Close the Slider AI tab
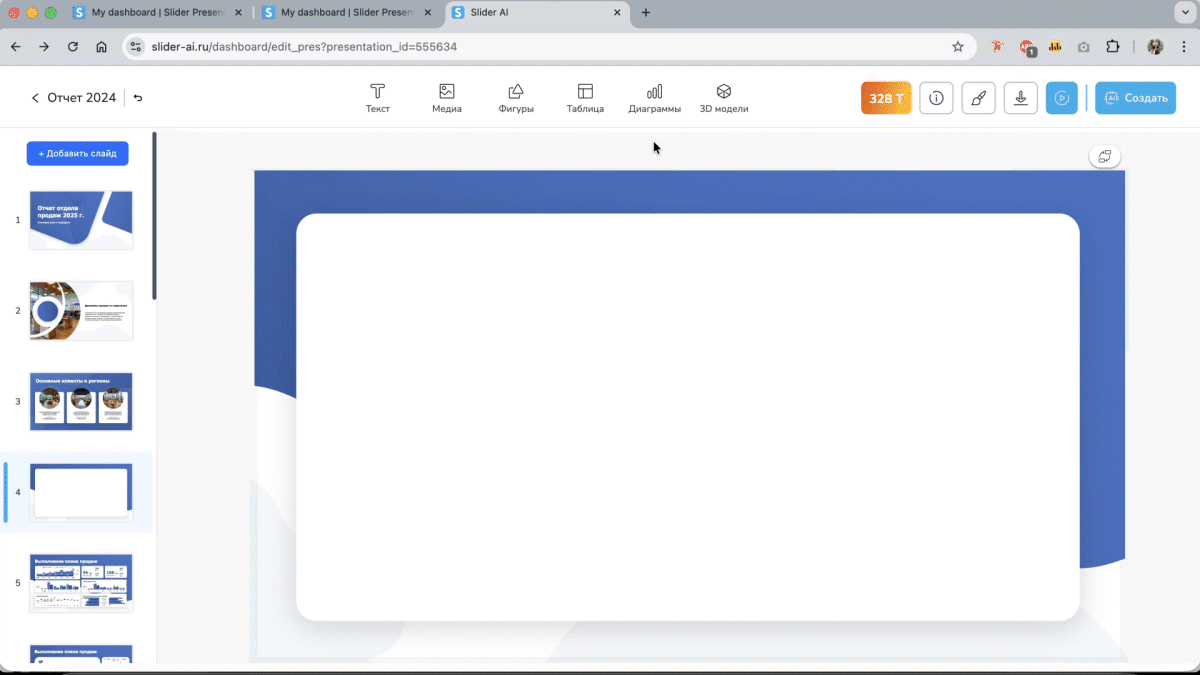The image size is (1200, 675). 617,13
